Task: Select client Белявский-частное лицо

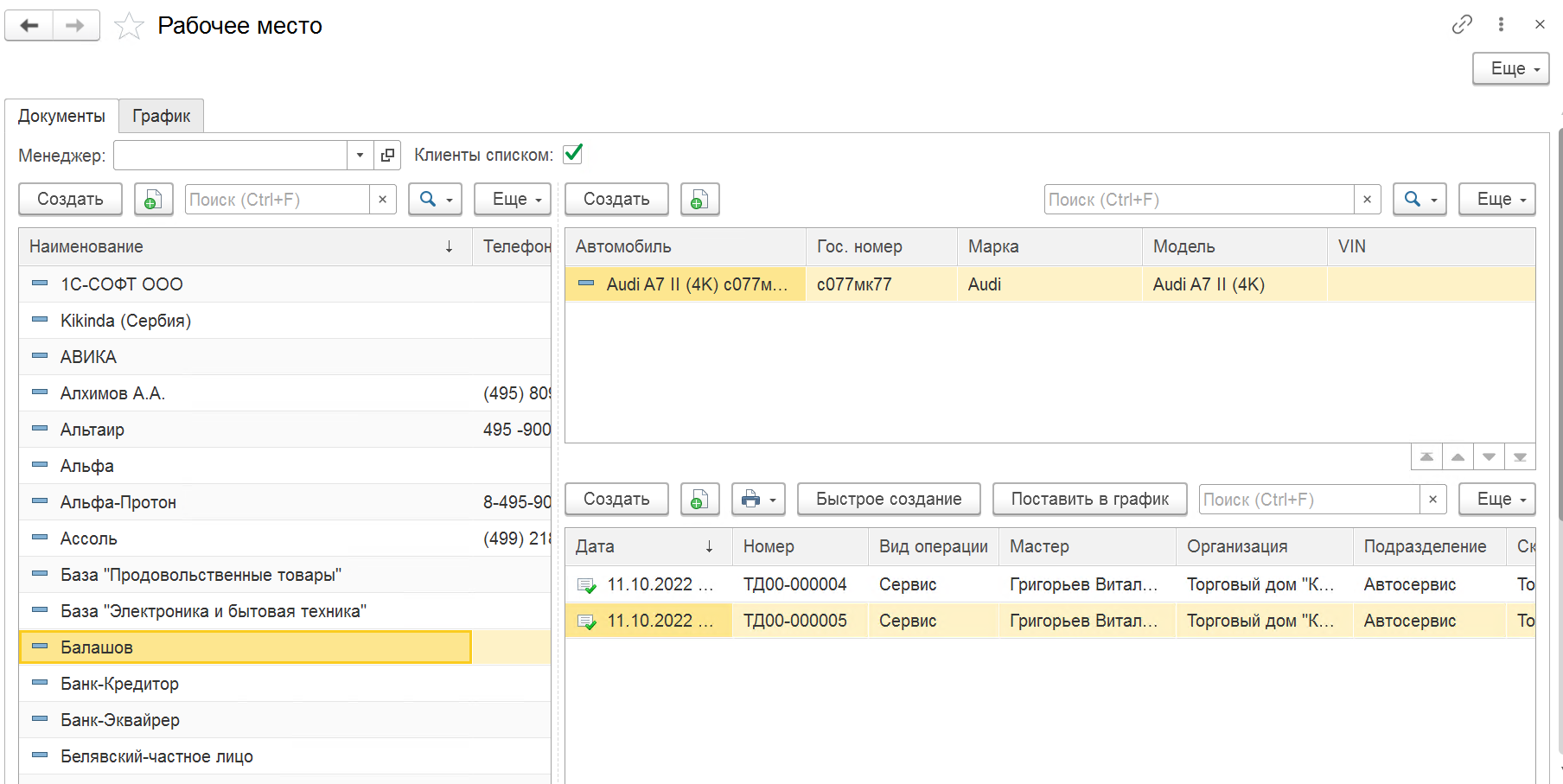Action: tap(284, 756)
